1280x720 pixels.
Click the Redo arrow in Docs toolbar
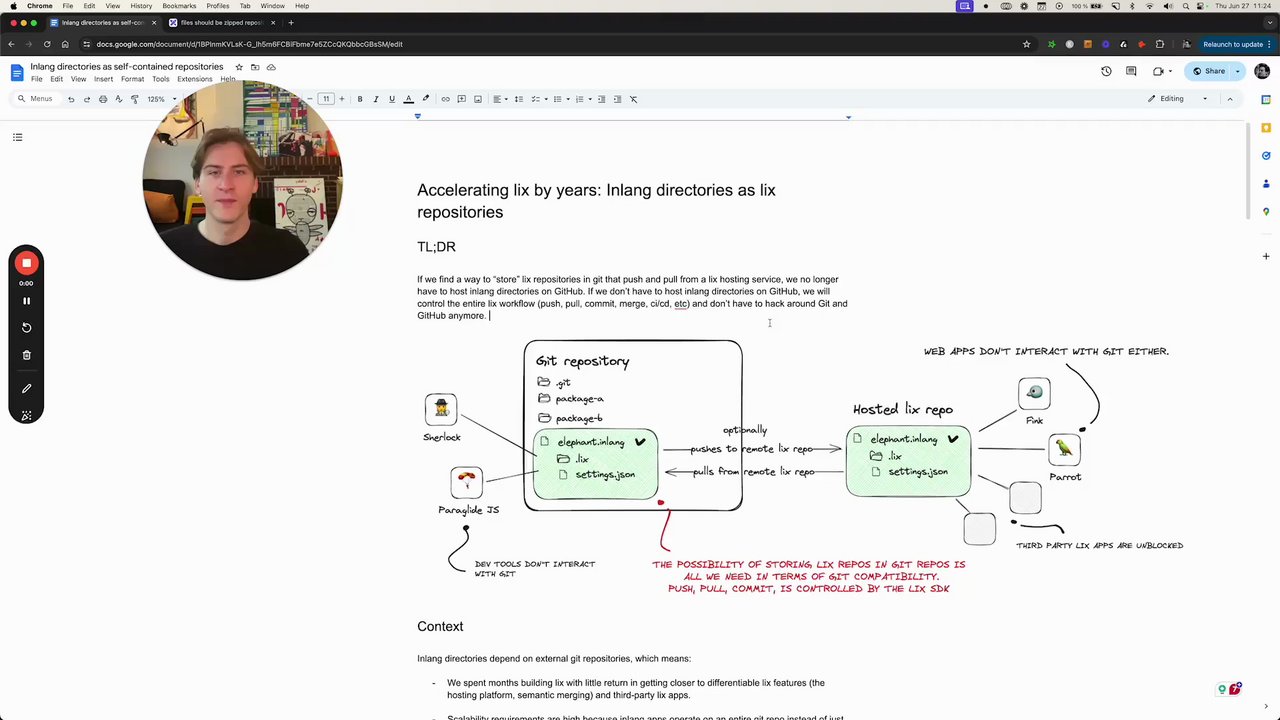coord(87,99)
